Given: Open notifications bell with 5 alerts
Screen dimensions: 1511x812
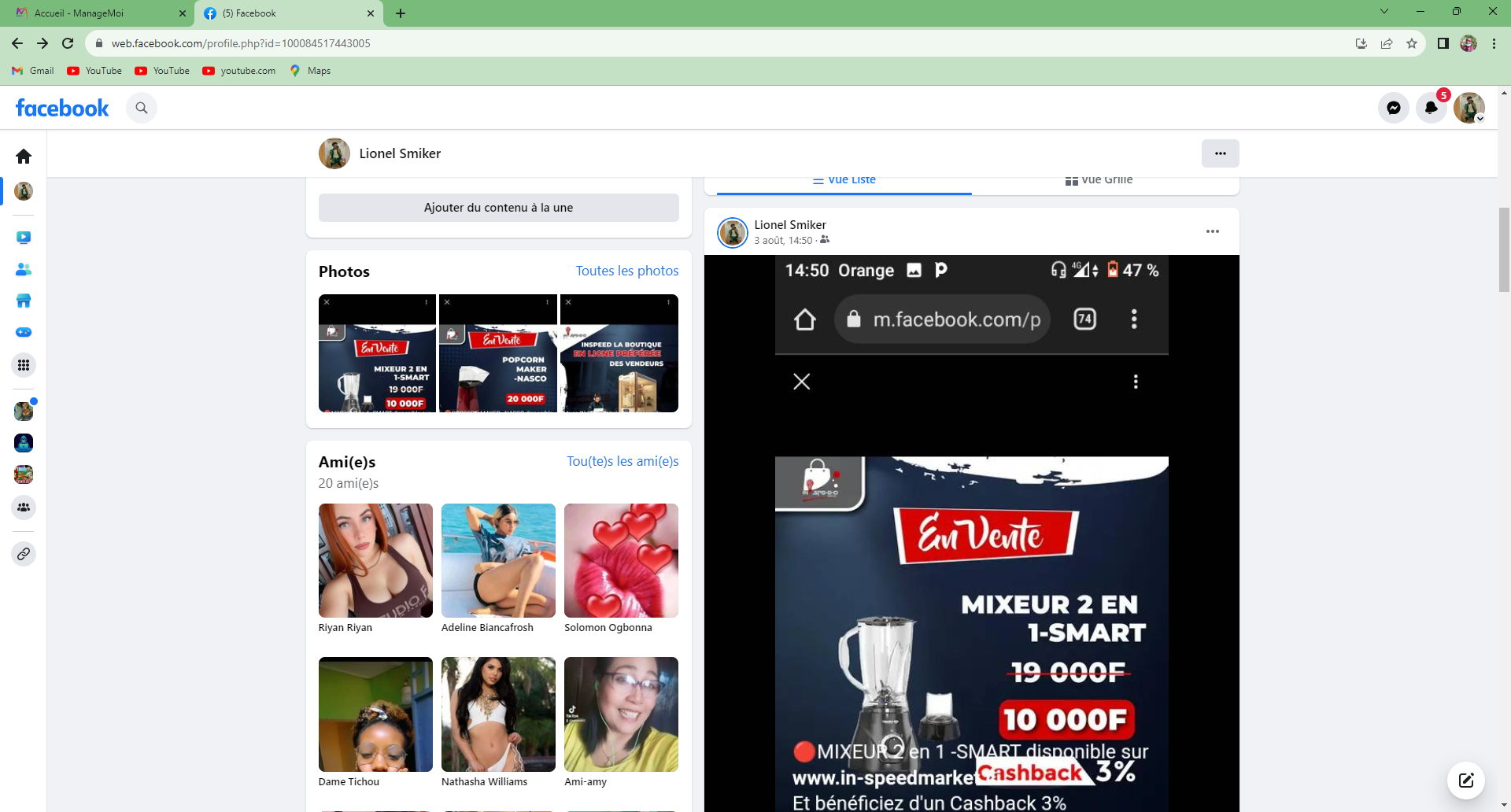Looking at the screenshot, I should click(1431, 108).
